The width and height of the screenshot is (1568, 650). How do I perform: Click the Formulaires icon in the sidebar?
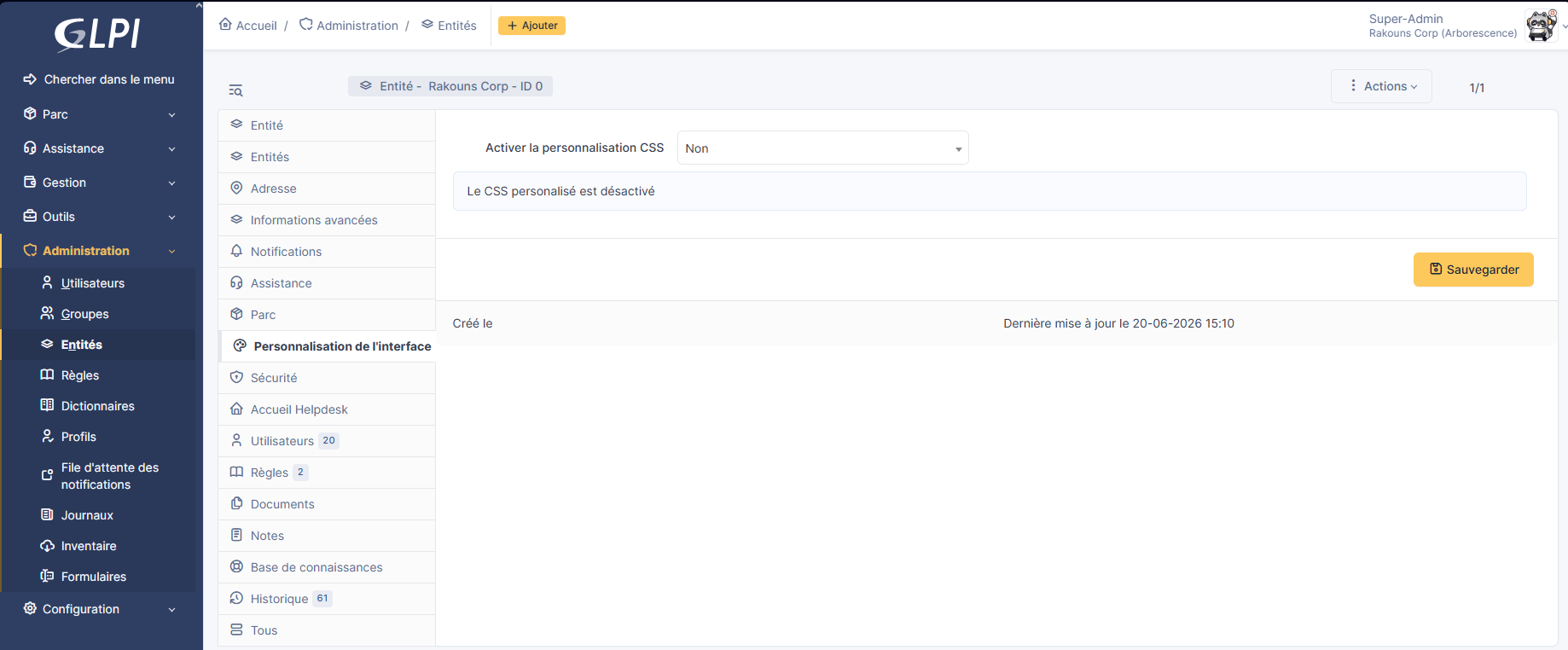pos(47,576)
